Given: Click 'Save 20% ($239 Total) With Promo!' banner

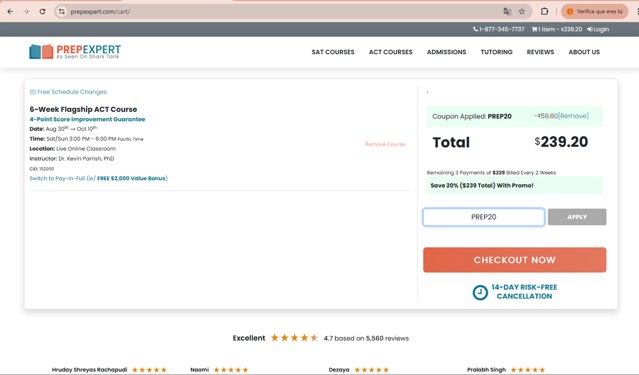Looking at the screenshot, I should point(514,185).
